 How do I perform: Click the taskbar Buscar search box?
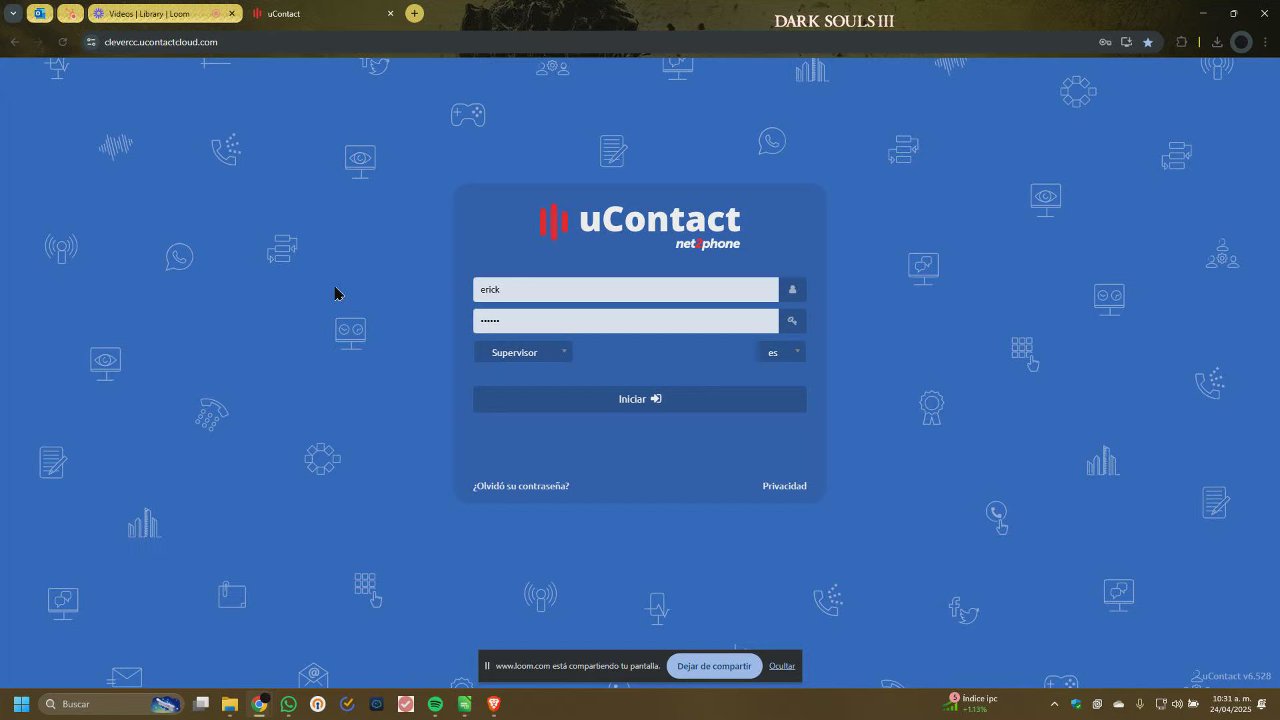pos(112,704)
